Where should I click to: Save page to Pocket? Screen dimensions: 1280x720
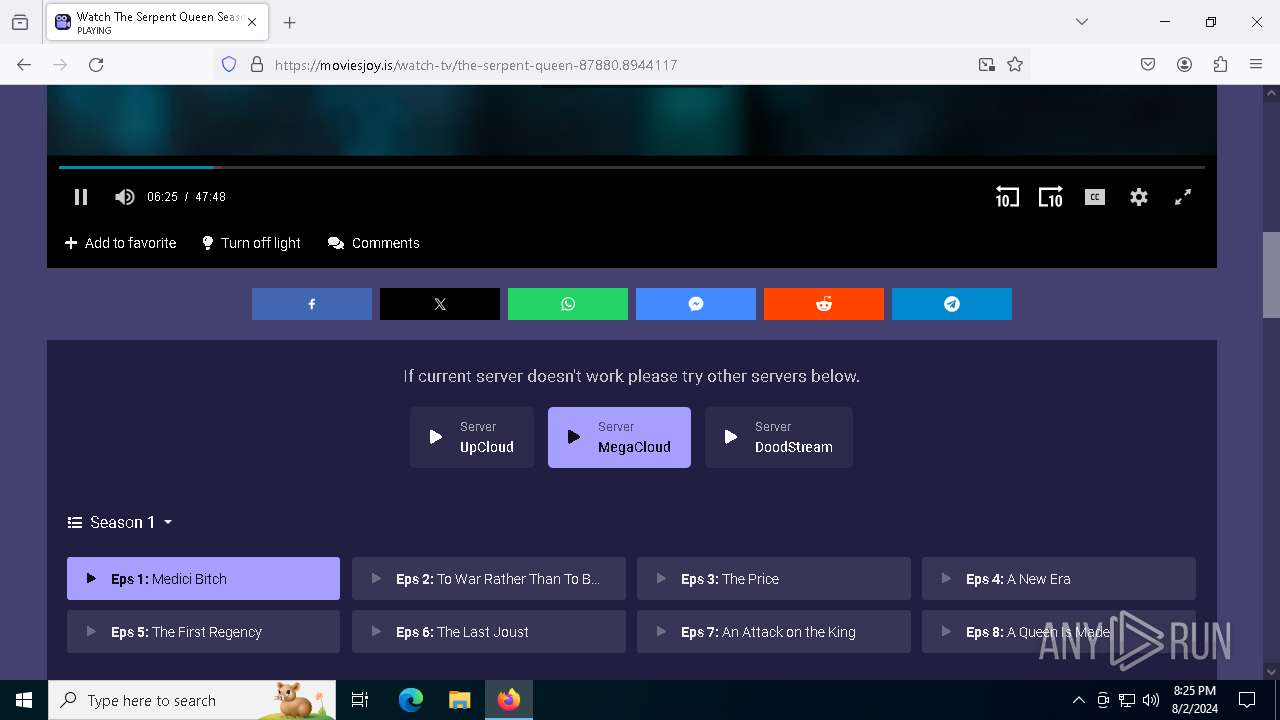[x=1148, y=64]
